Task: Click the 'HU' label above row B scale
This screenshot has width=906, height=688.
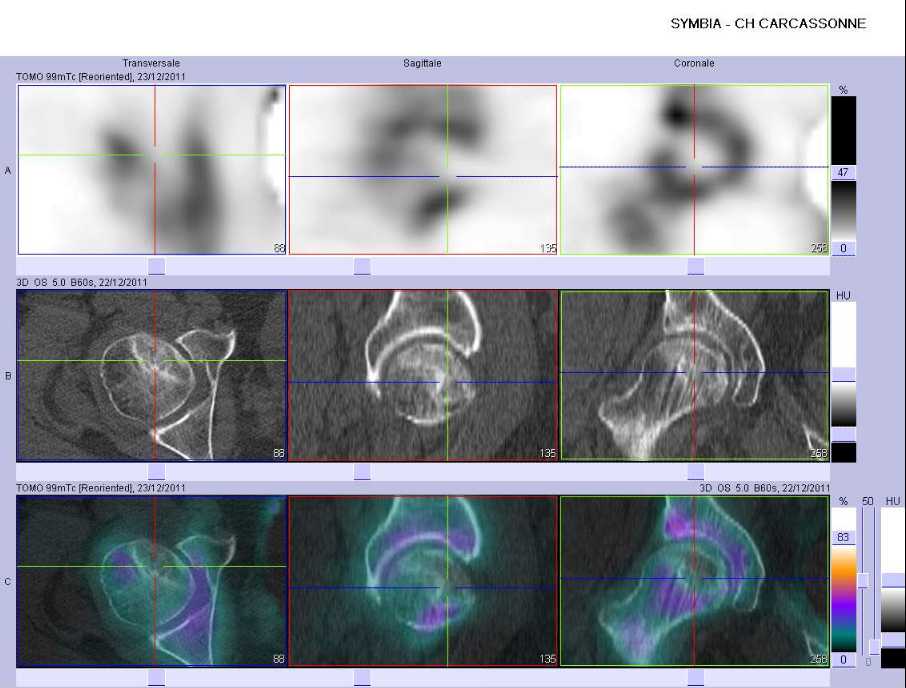Action: [843, 296]
